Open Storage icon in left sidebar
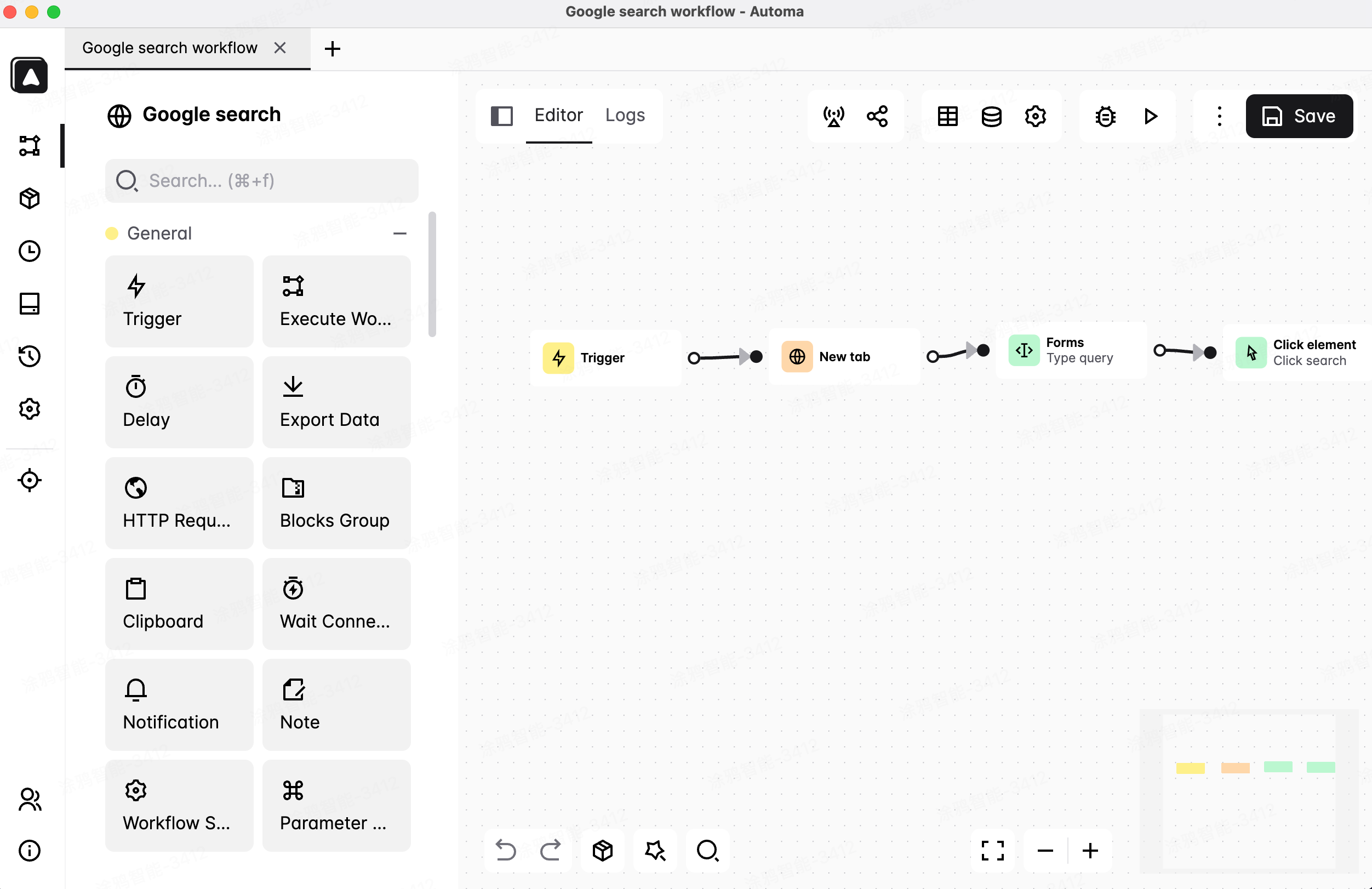 (30, 304)
